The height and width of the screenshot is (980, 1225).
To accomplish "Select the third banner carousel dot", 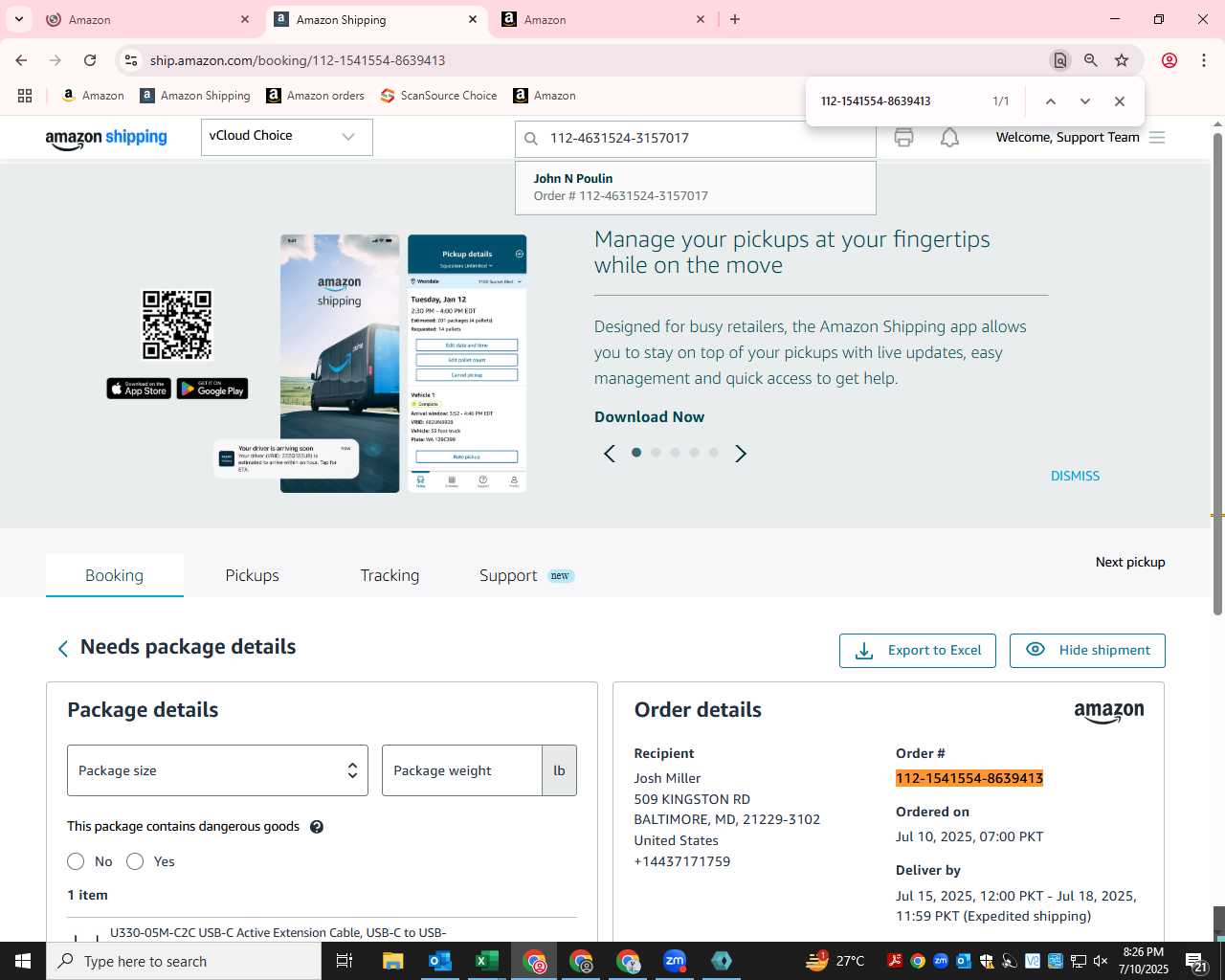I will tap(675, 453).
